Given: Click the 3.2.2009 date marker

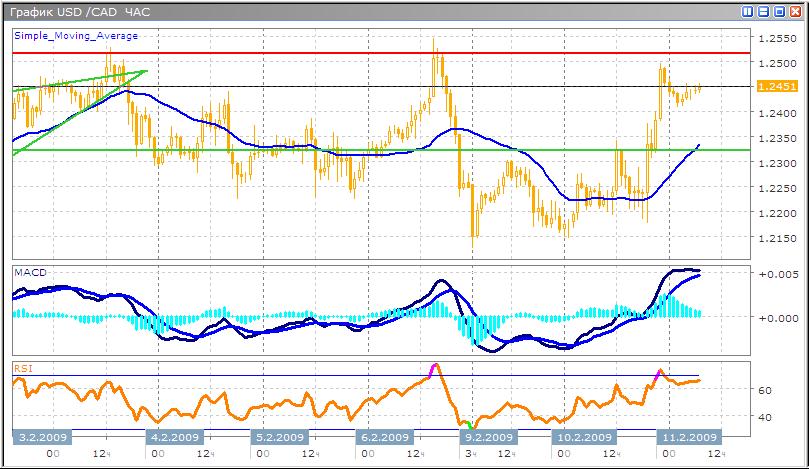Looking at the screenshot, I should click(x=43, y=438).
